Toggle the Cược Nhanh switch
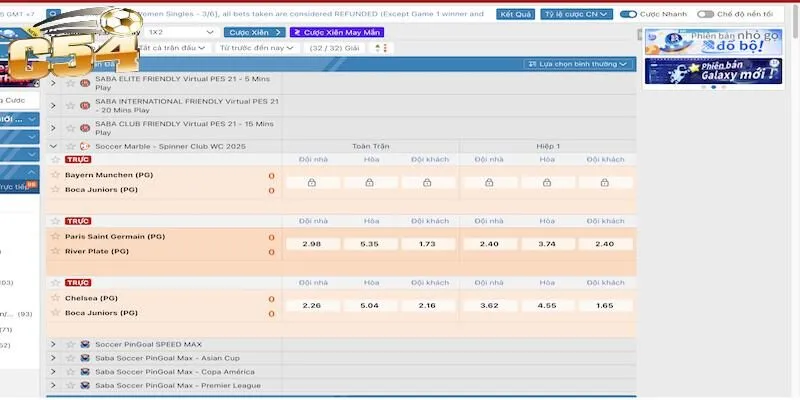800x400 pixels. (628, 15)
